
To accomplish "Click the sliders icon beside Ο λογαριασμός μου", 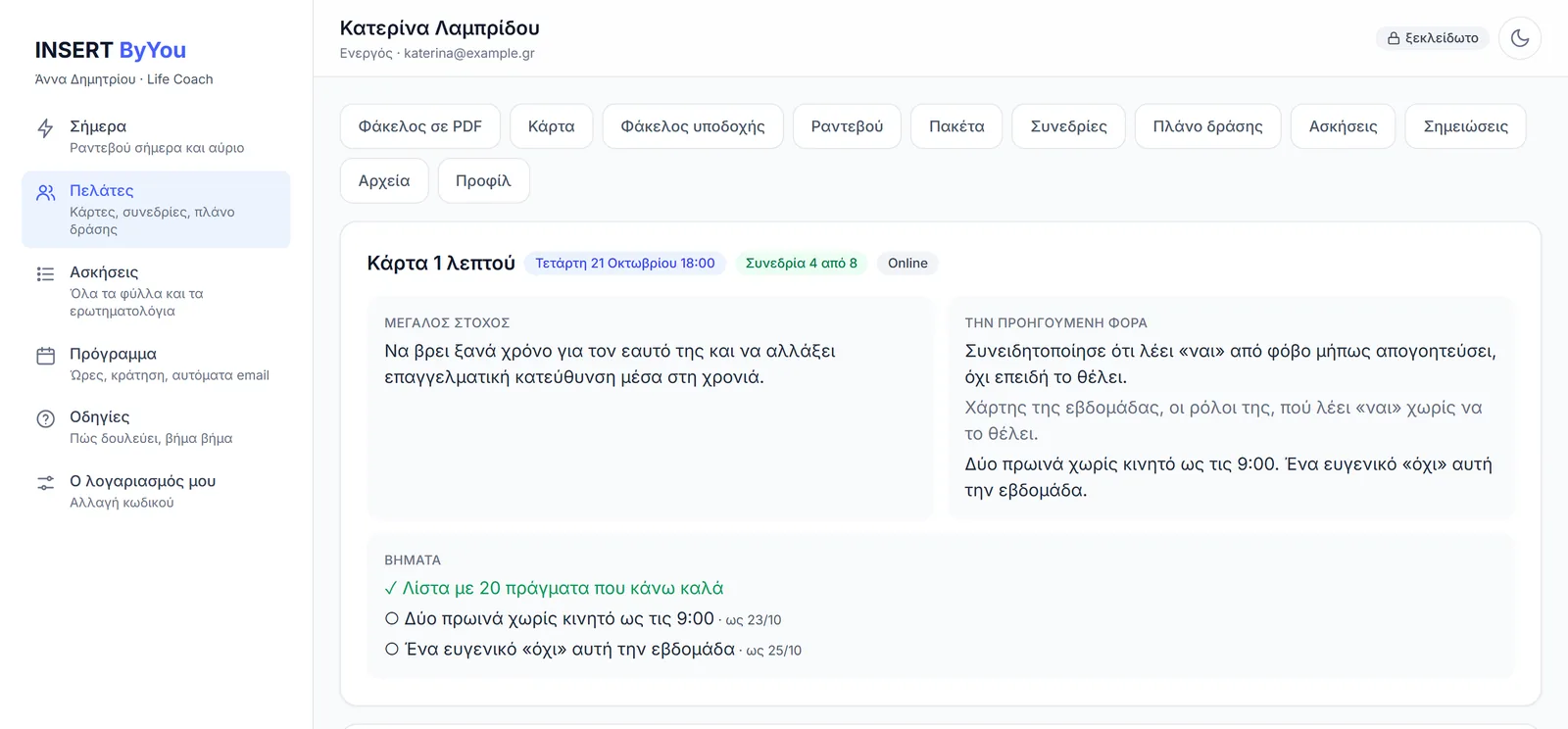I will pos(45,483).
